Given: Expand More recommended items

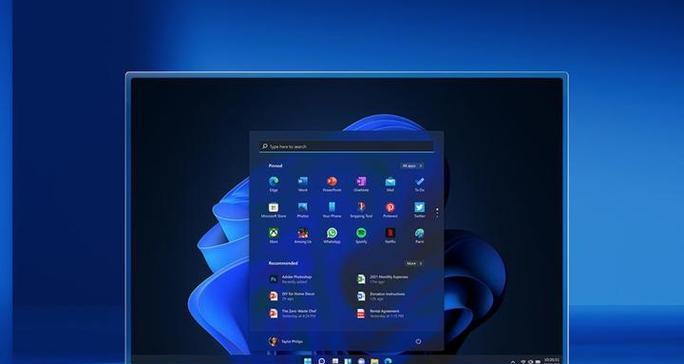Looking at the screenshot, I should [x=414, y=264].
